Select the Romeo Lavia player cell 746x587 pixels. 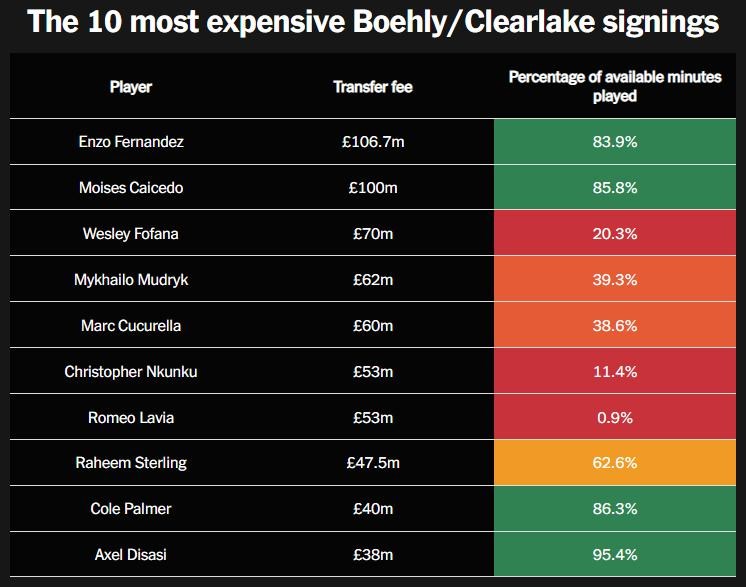(131, 417)
